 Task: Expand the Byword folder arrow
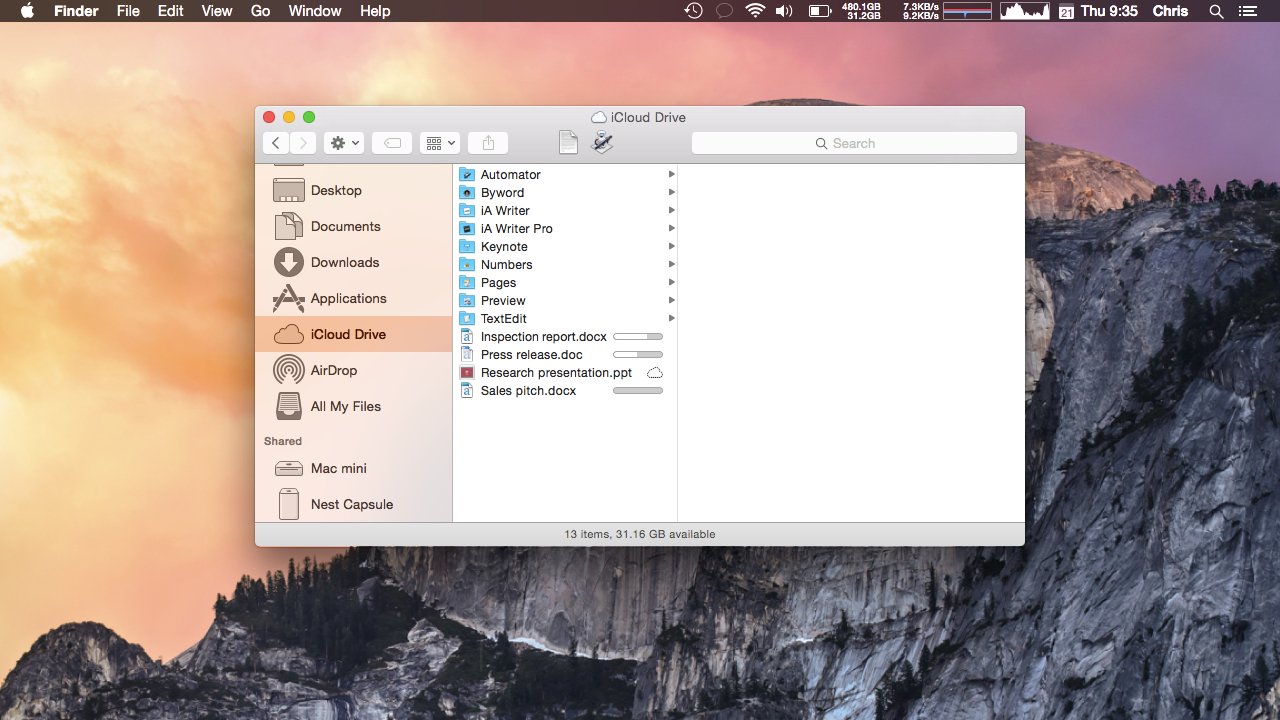[x=671, y=192]
